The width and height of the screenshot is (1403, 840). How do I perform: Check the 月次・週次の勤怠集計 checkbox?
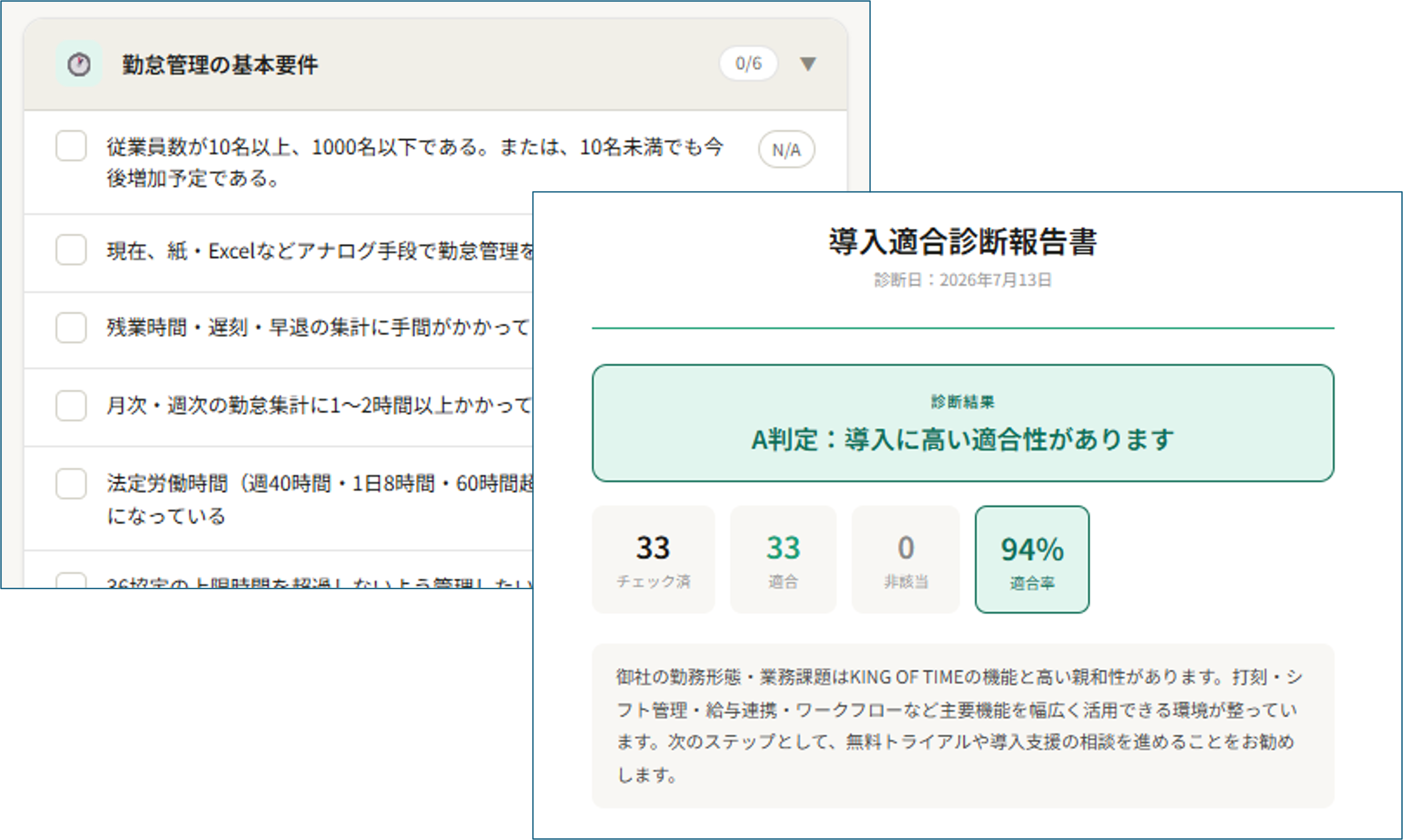[x=71, y=405]
